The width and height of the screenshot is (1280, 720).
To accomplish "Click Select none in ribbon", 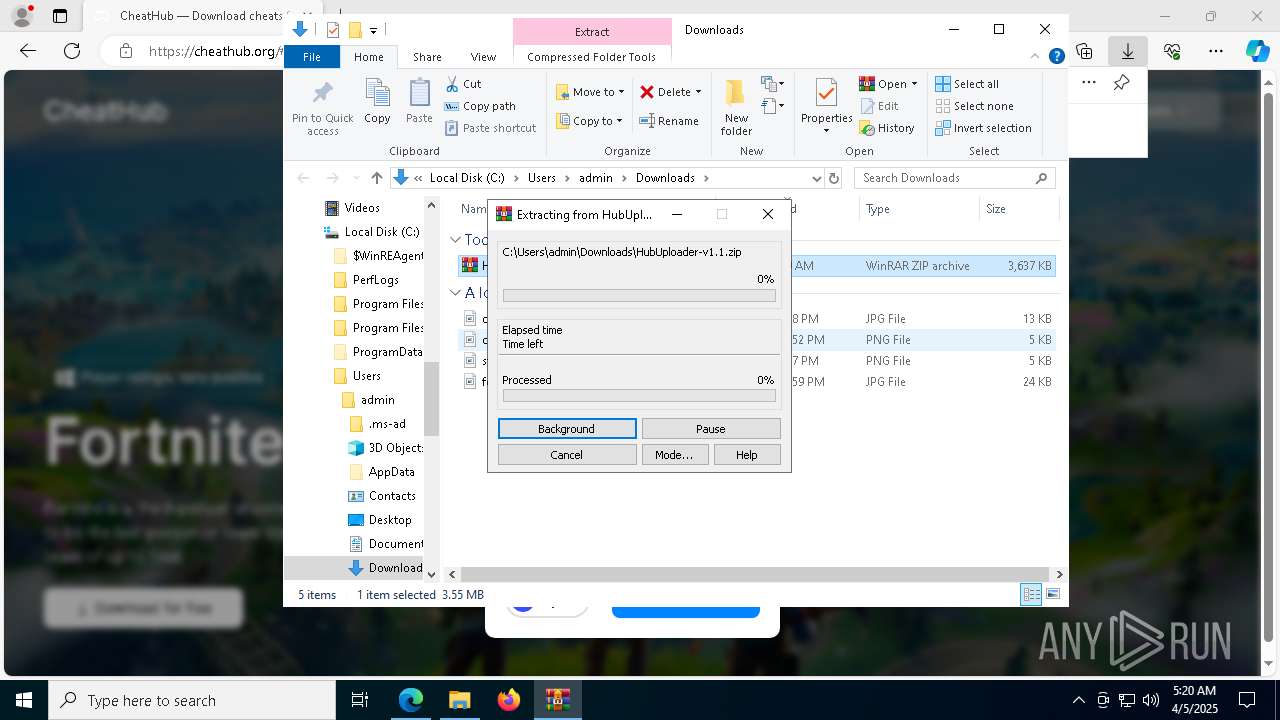I will [974, 106].
